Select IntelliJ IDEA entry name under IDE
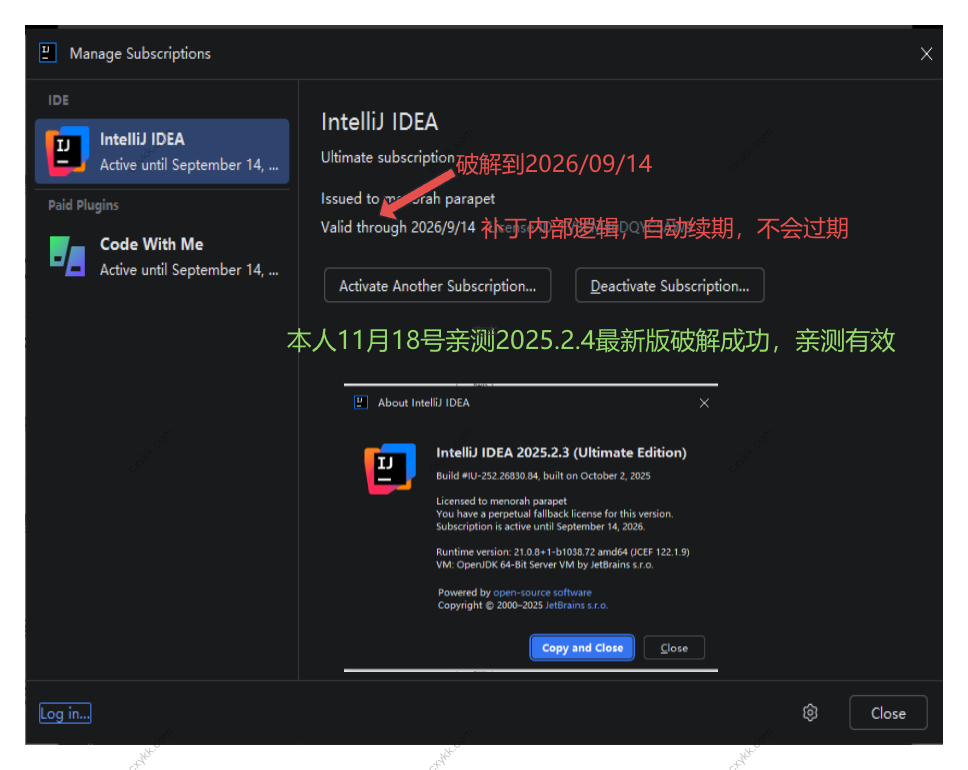The width and height of the screenshot is (968, 770). [142, 140]
